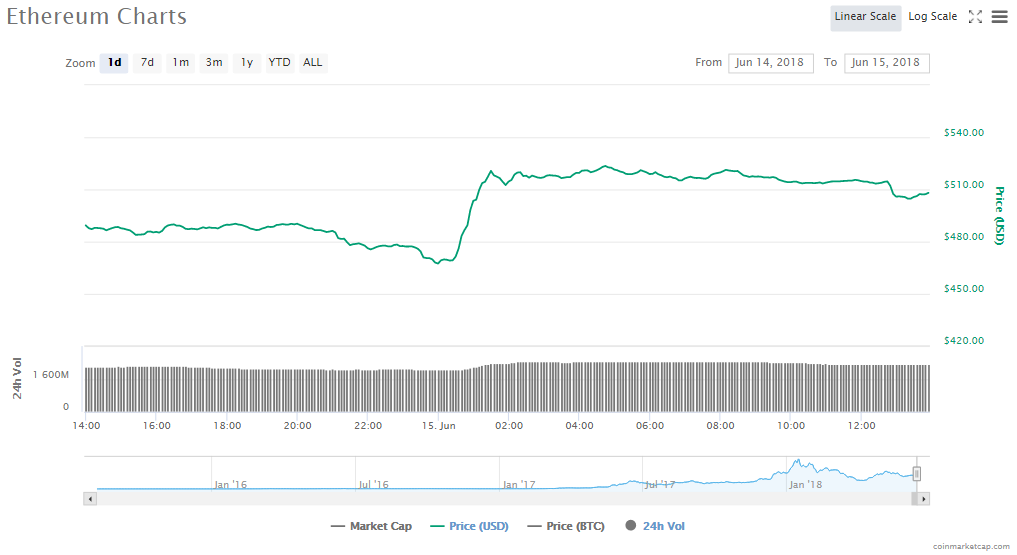Select 1d zoom range
The width and height of the screenshot is (1017, 555).
coord(114,63)
